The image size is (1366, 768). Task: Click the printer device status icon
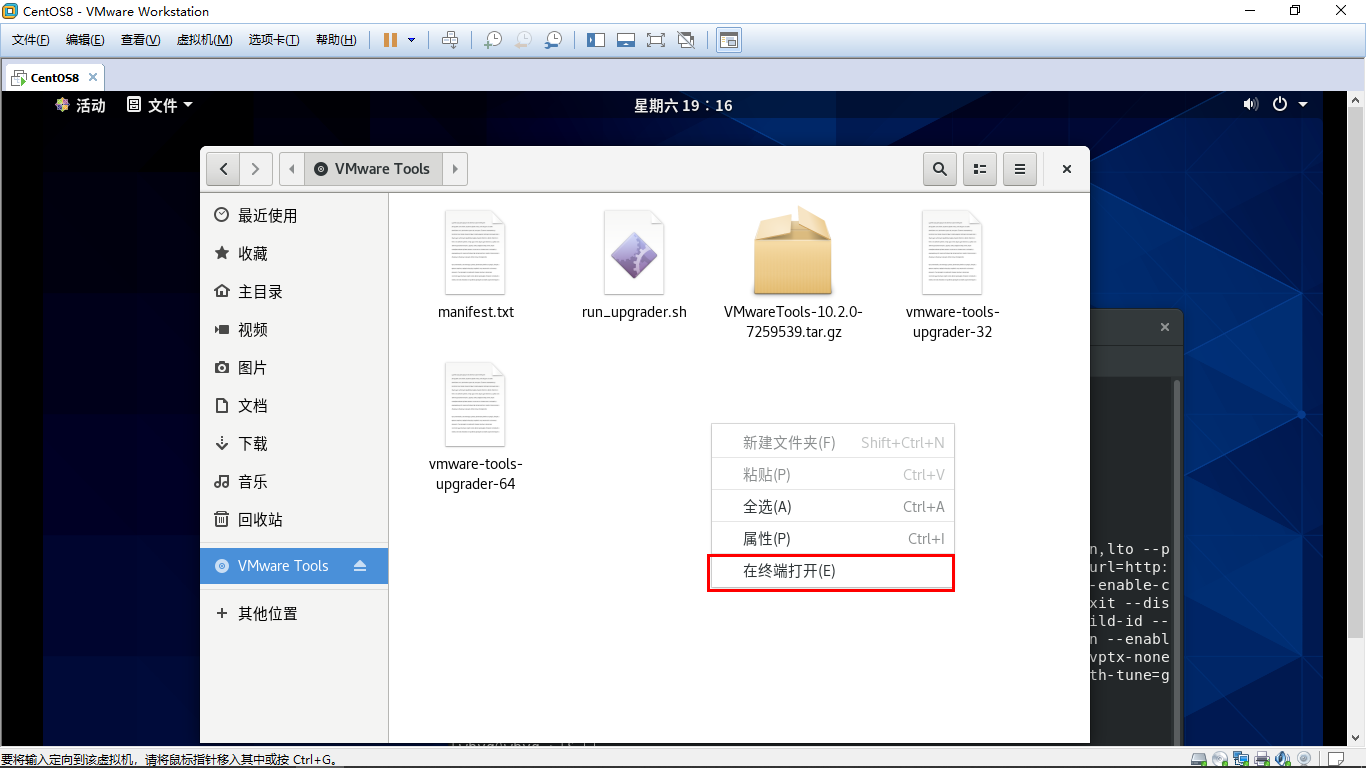coord(1263,759)
